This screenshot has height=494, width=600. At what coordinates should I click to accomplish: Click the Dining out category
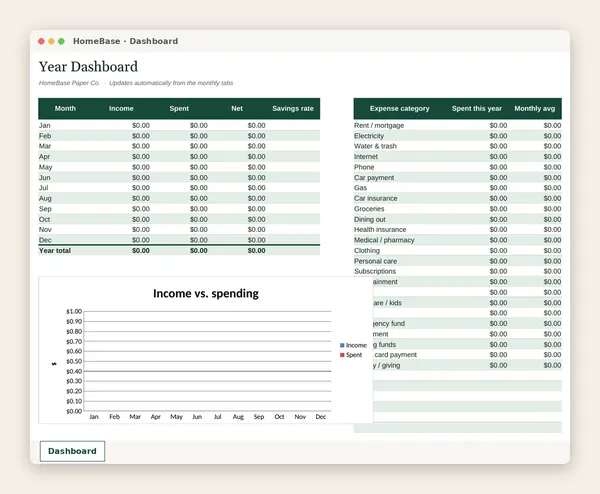[370, 219]
